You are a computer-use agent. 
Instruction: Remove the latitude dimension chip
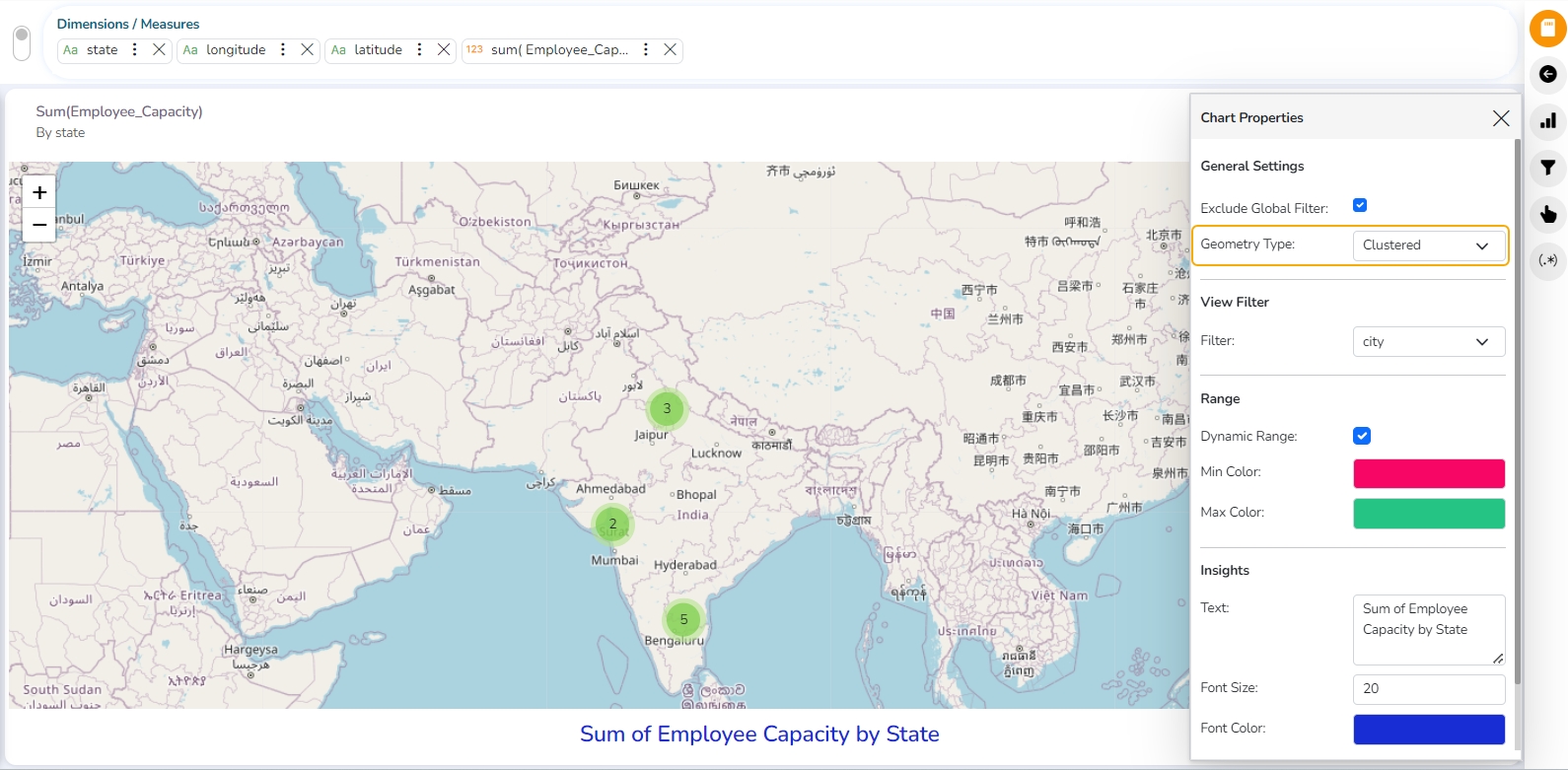(x=444, y=49)
